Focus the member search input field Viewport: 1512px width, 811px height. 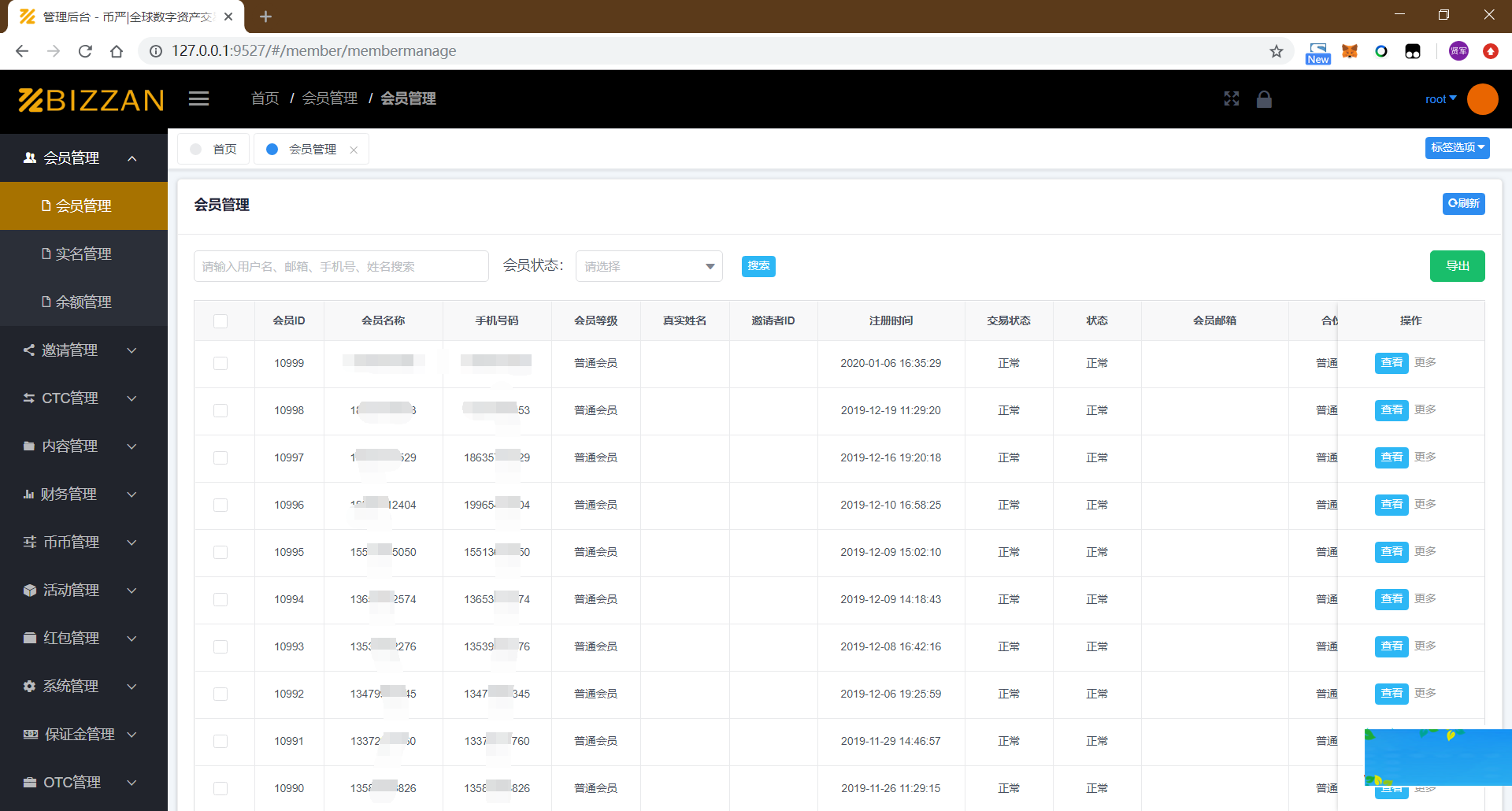[x=341, y=266]
